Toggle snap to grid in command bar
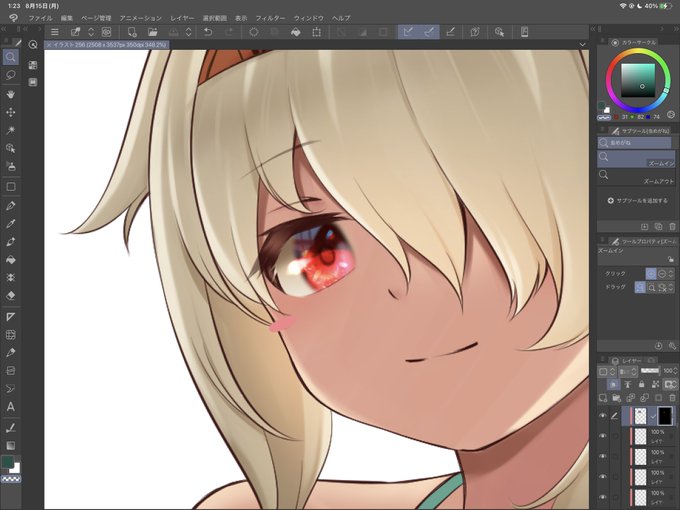The height and width of the screenshot is (510, 680). (x=450, y=32)
